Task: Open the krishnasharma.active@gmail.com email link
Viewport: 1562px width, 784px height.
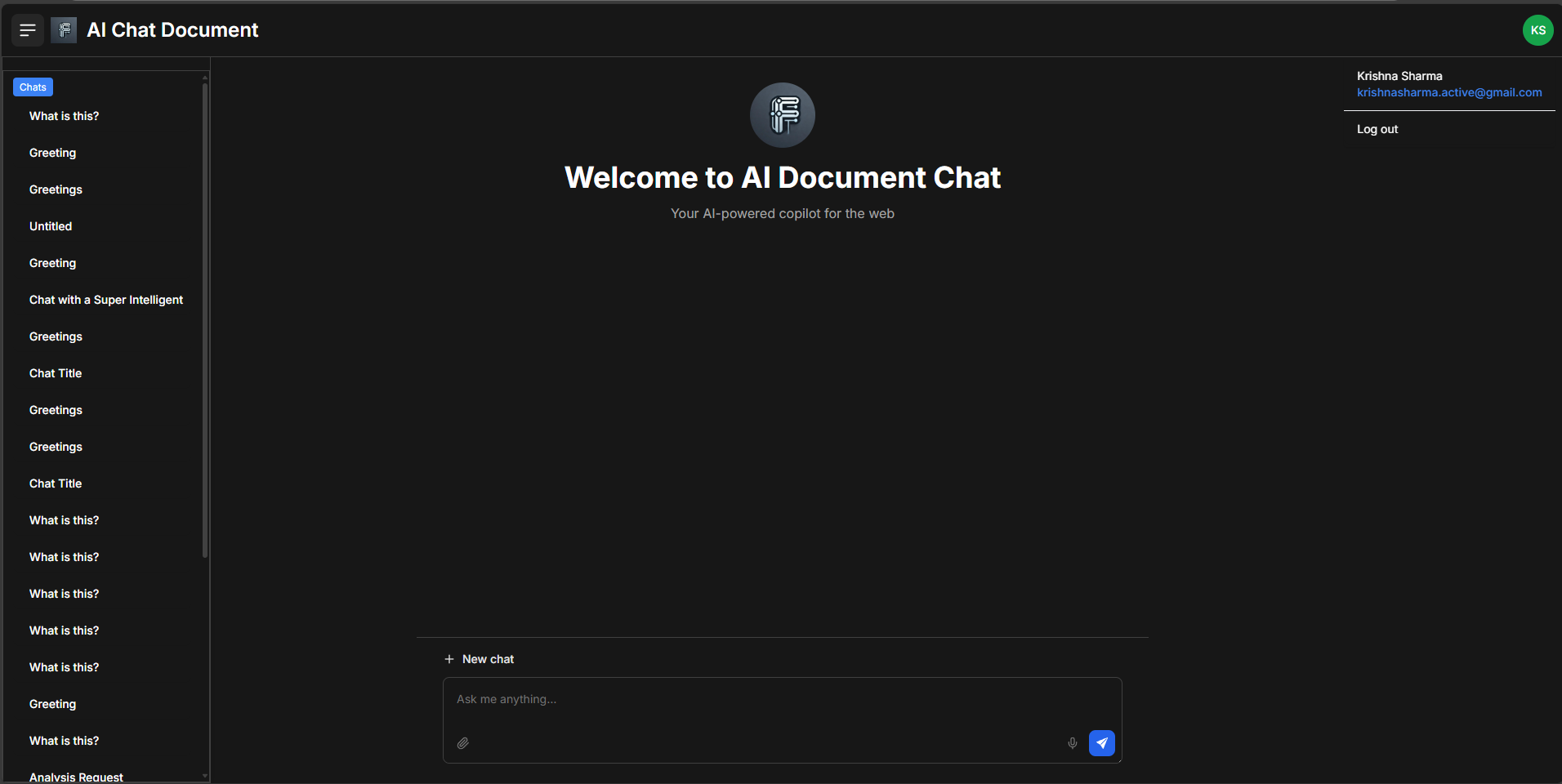Action: tap(1448, 92)
